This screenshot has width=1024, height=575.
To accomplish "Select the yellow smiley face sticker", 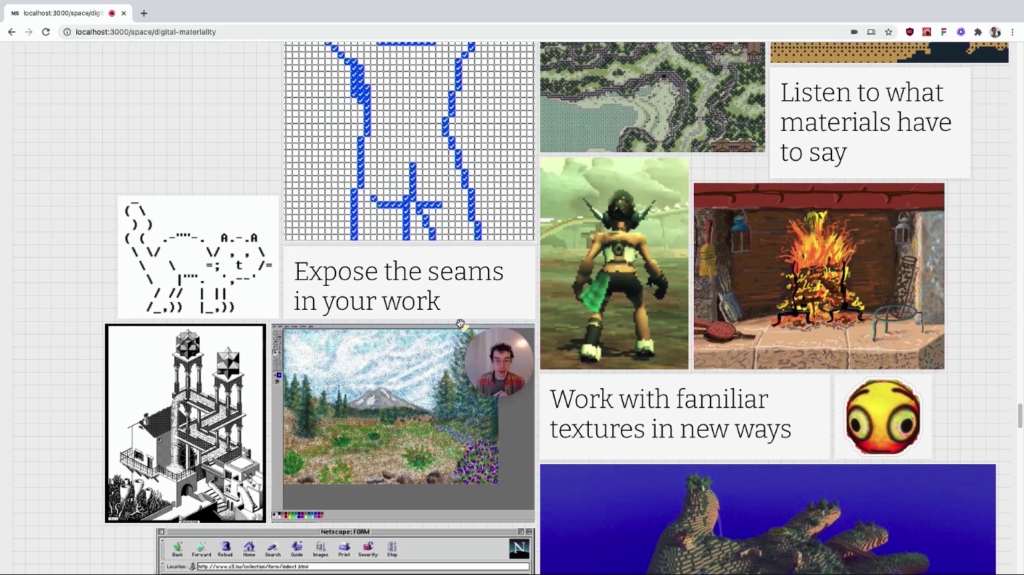I will (883, 417).
